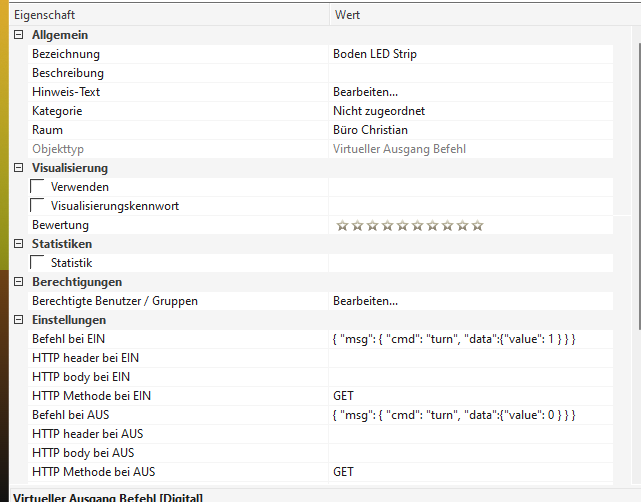Click the Befehl bei AUS value field
The image size is (641, 502).
pyautogui.click(x=454, y=415)
